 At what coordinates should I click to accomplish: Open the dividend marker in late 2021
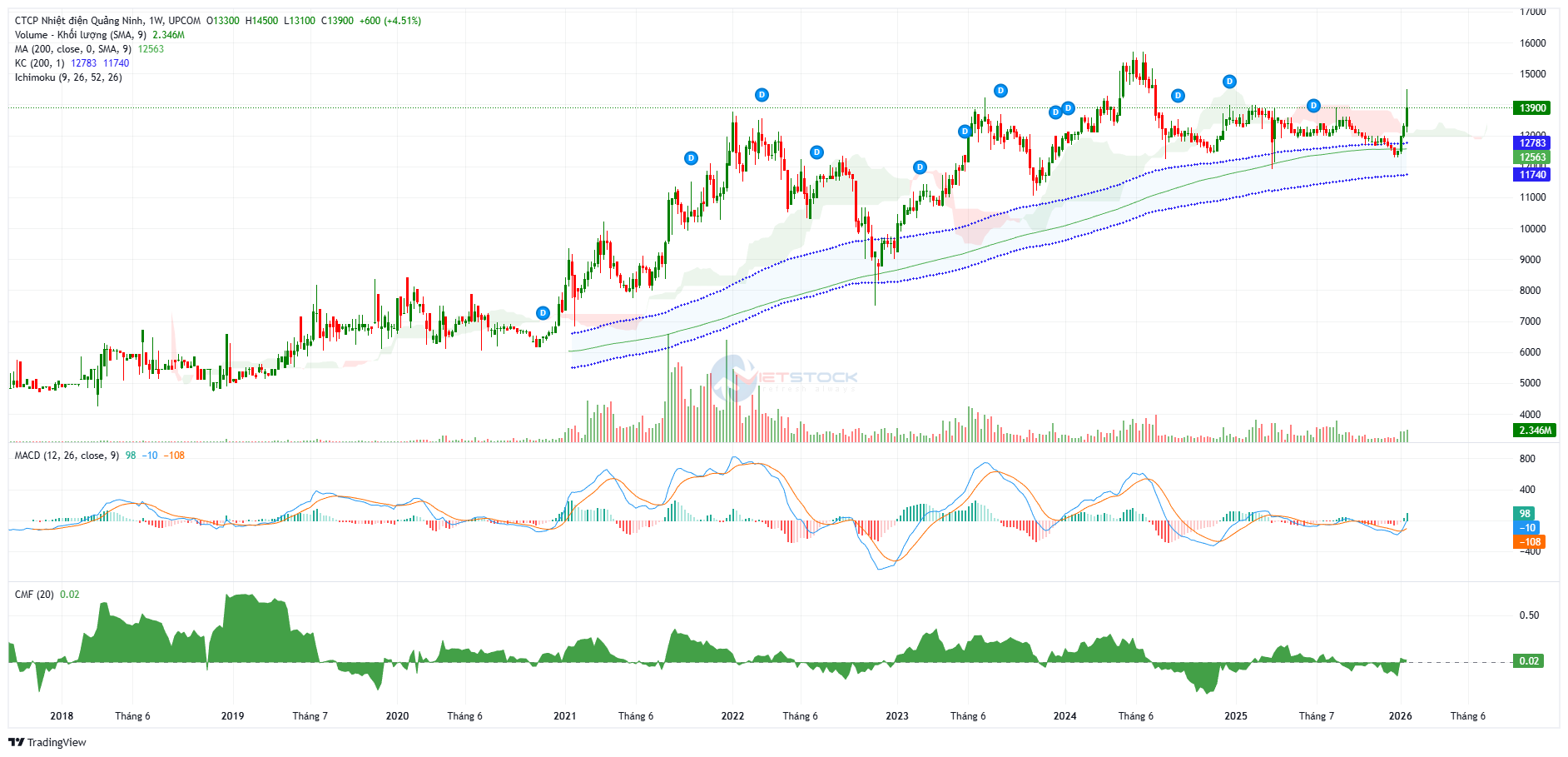691,158
